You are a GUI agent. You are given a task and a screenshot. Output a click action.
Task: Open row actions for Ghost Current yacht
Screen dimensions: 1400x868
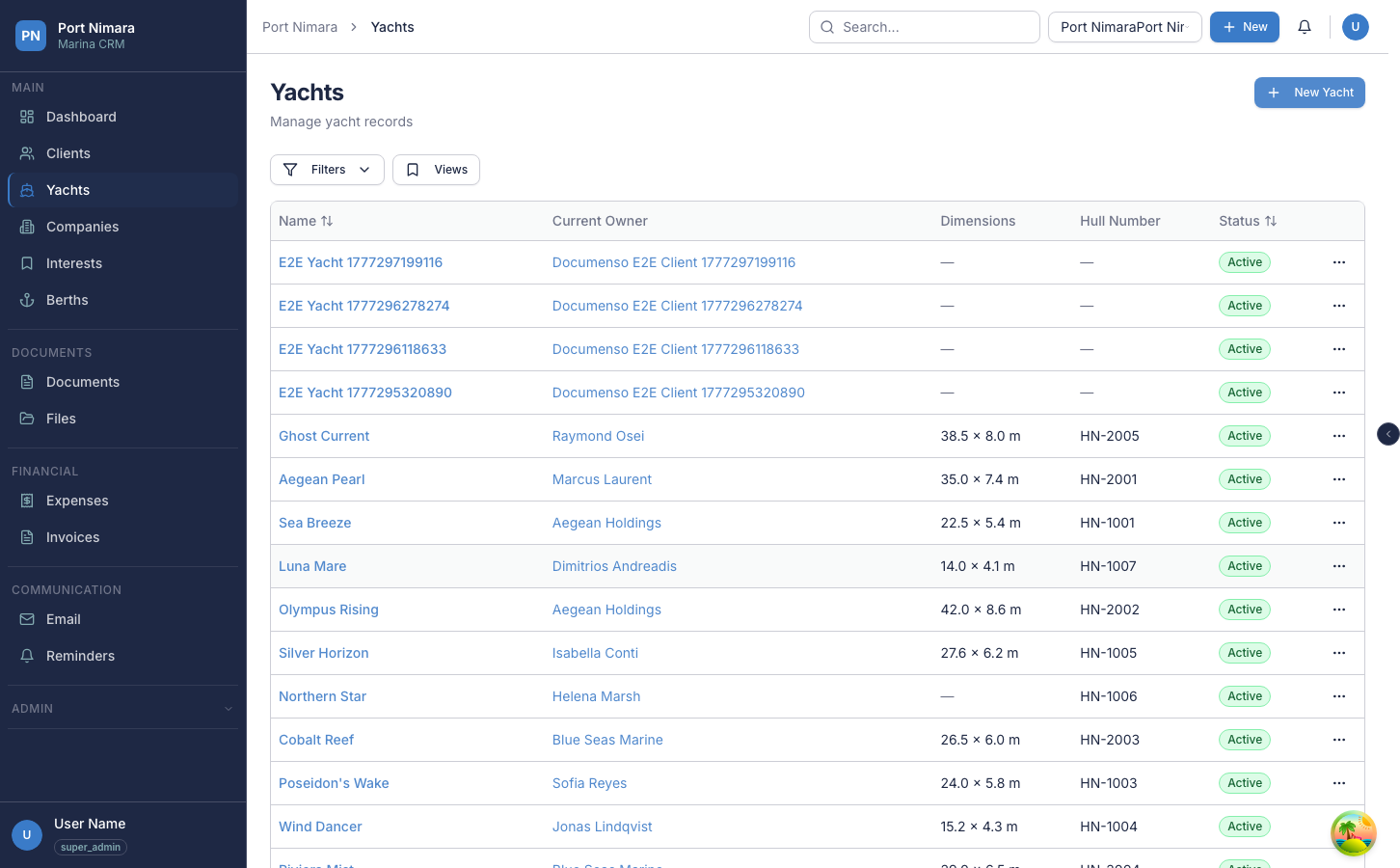pyautogui.click(x=1339, y=436)
